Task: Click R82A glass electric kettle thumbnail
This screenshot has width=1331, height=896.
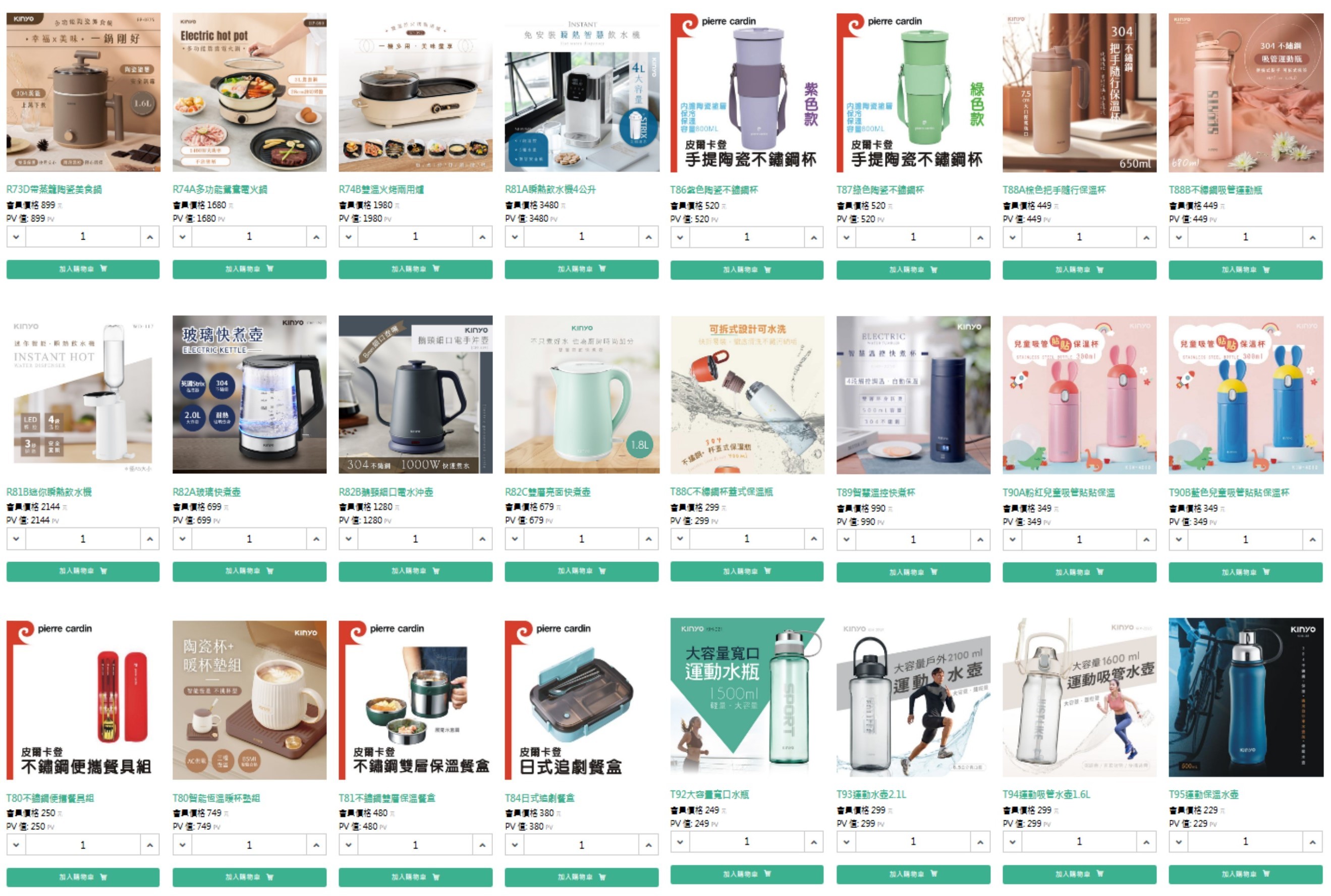Action: (x=249, y=395)
